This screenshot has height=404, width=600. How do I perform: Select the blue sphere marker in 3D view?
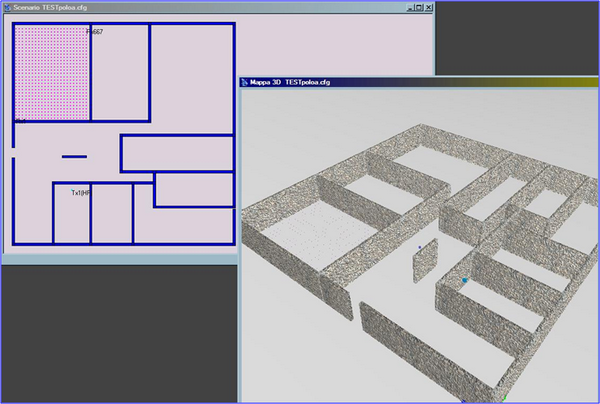[x=464, y=281]
